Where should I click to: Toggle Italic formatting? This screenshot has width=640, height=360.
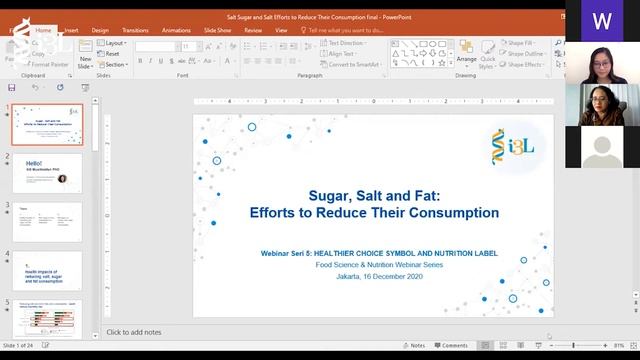coord(150,61)
